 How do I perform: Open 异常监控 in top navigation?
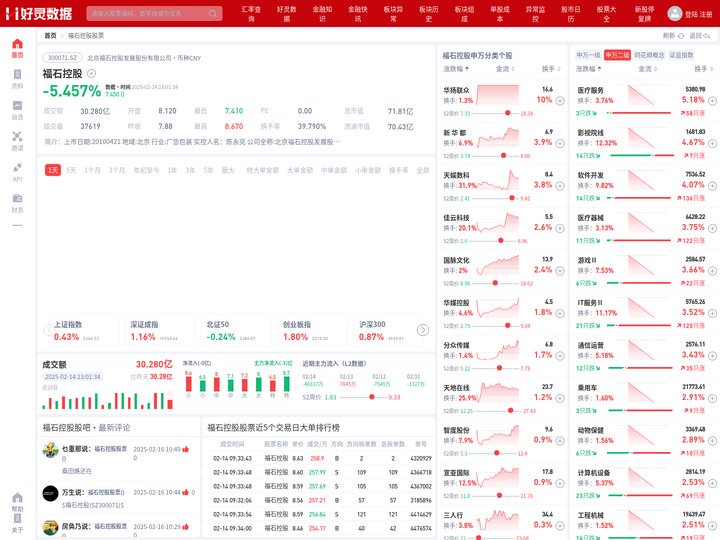coord(535,14)
